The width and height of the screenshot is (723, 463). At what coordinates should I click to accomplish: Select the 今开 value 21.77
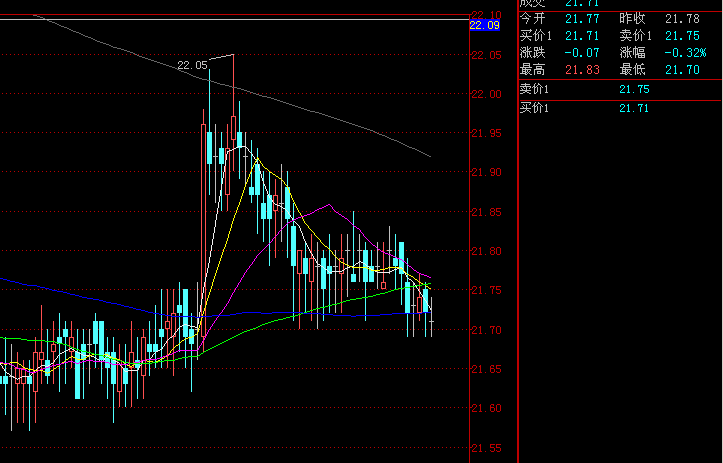coord(582,18)
